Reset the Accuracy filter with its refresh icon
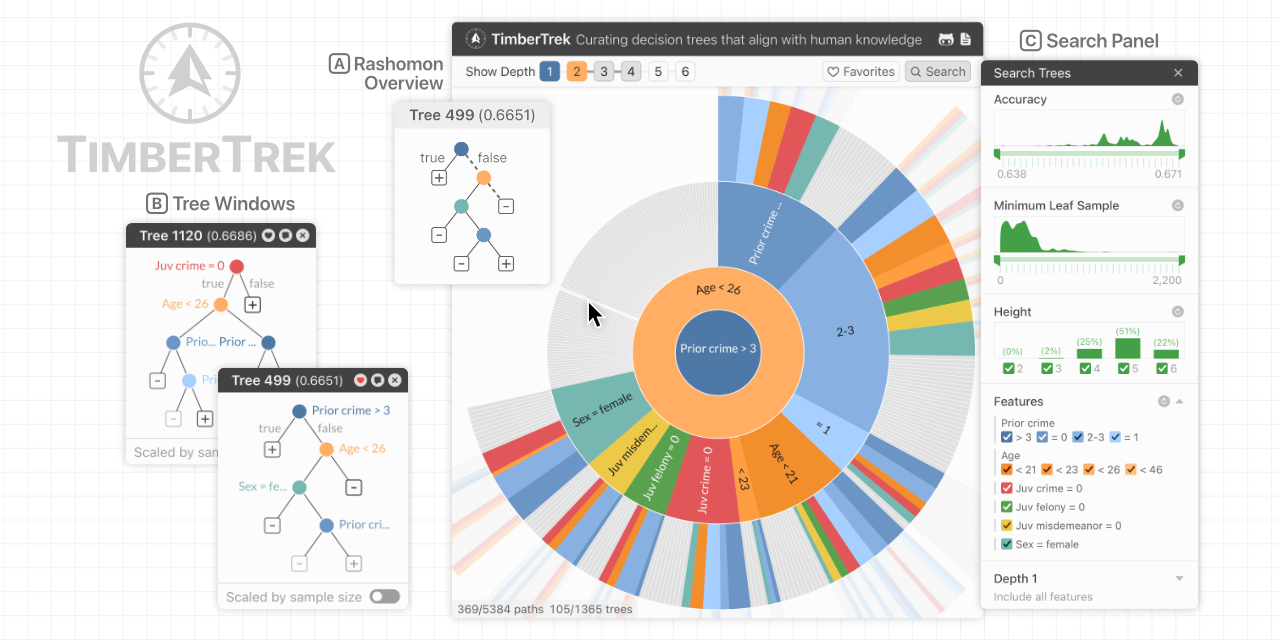Viewport: 1280px width, 640px height. pyautogui.click(x=1177, y=99)
